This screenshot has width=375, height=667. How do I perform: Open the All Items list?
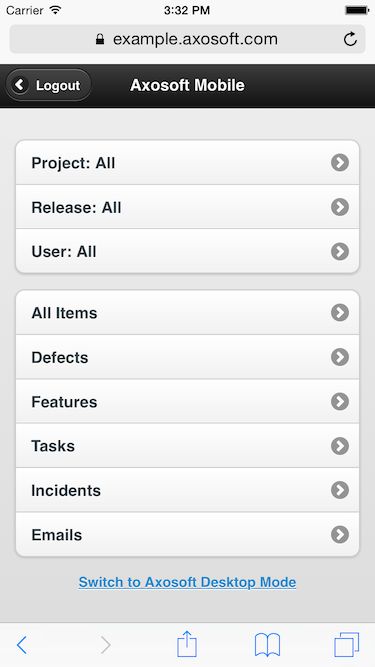click(188, 313)
